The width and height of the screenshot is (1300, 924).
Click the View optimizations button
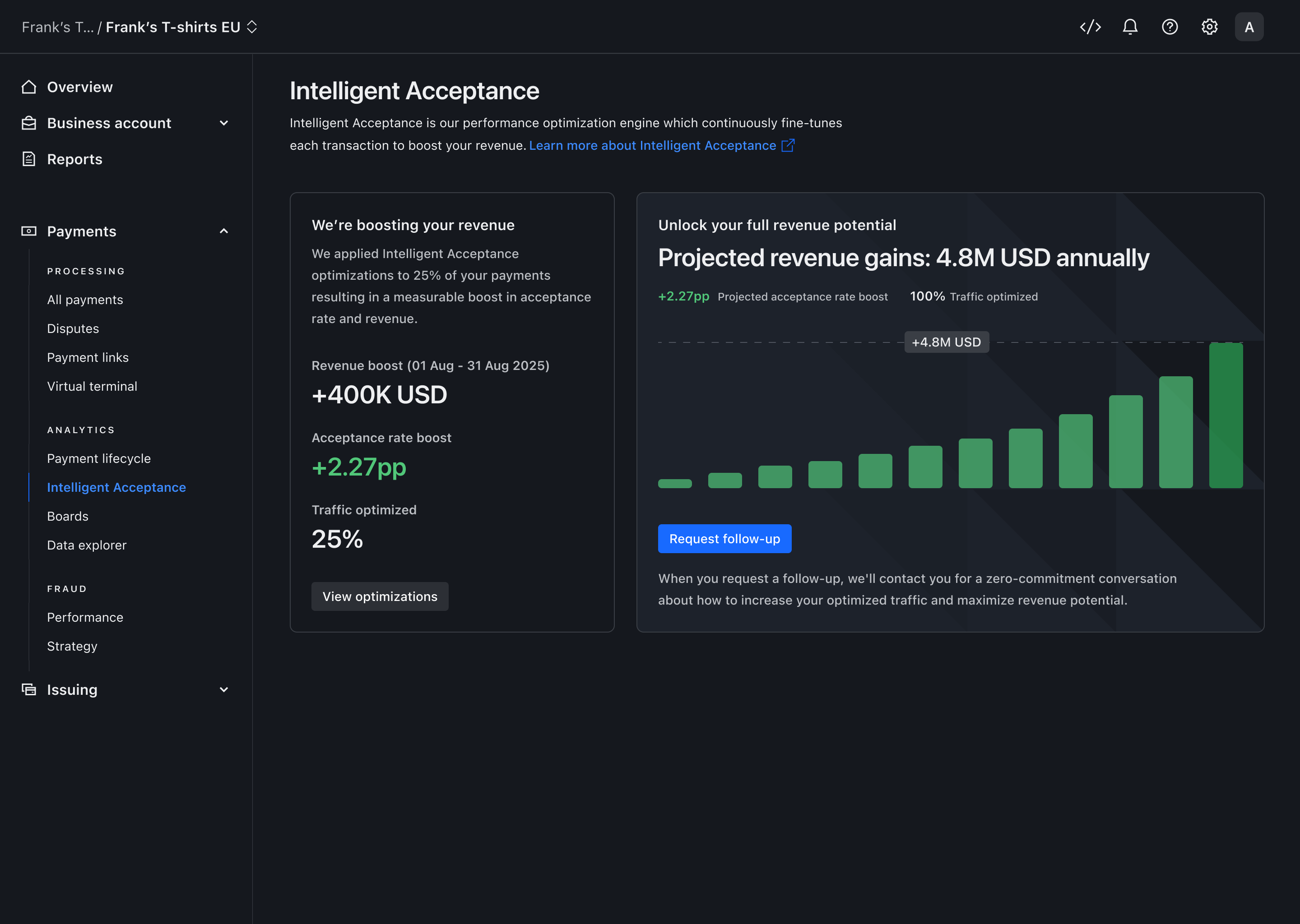coord(380,596)
